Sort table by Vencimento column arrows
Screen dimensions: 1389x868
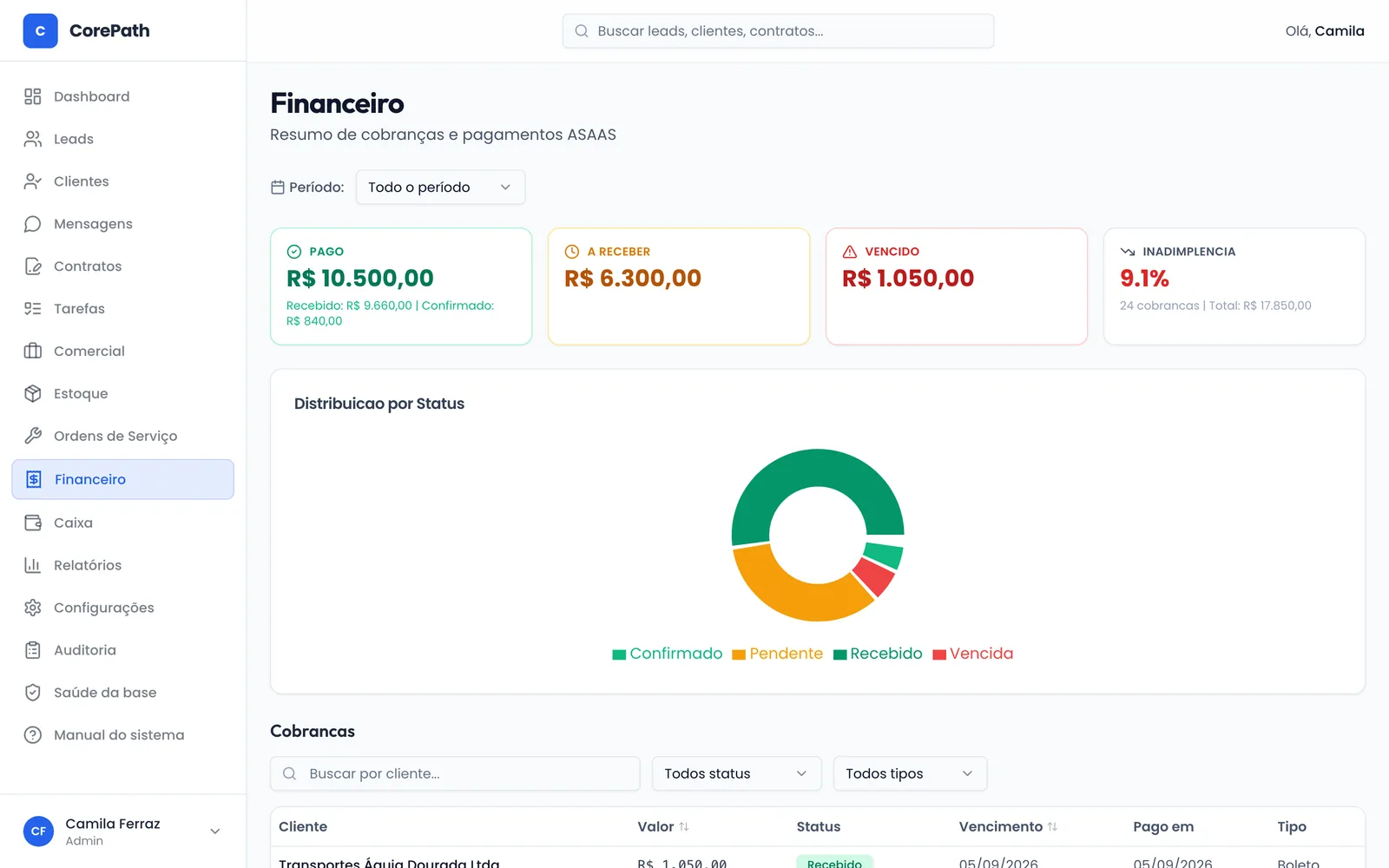1052,826
